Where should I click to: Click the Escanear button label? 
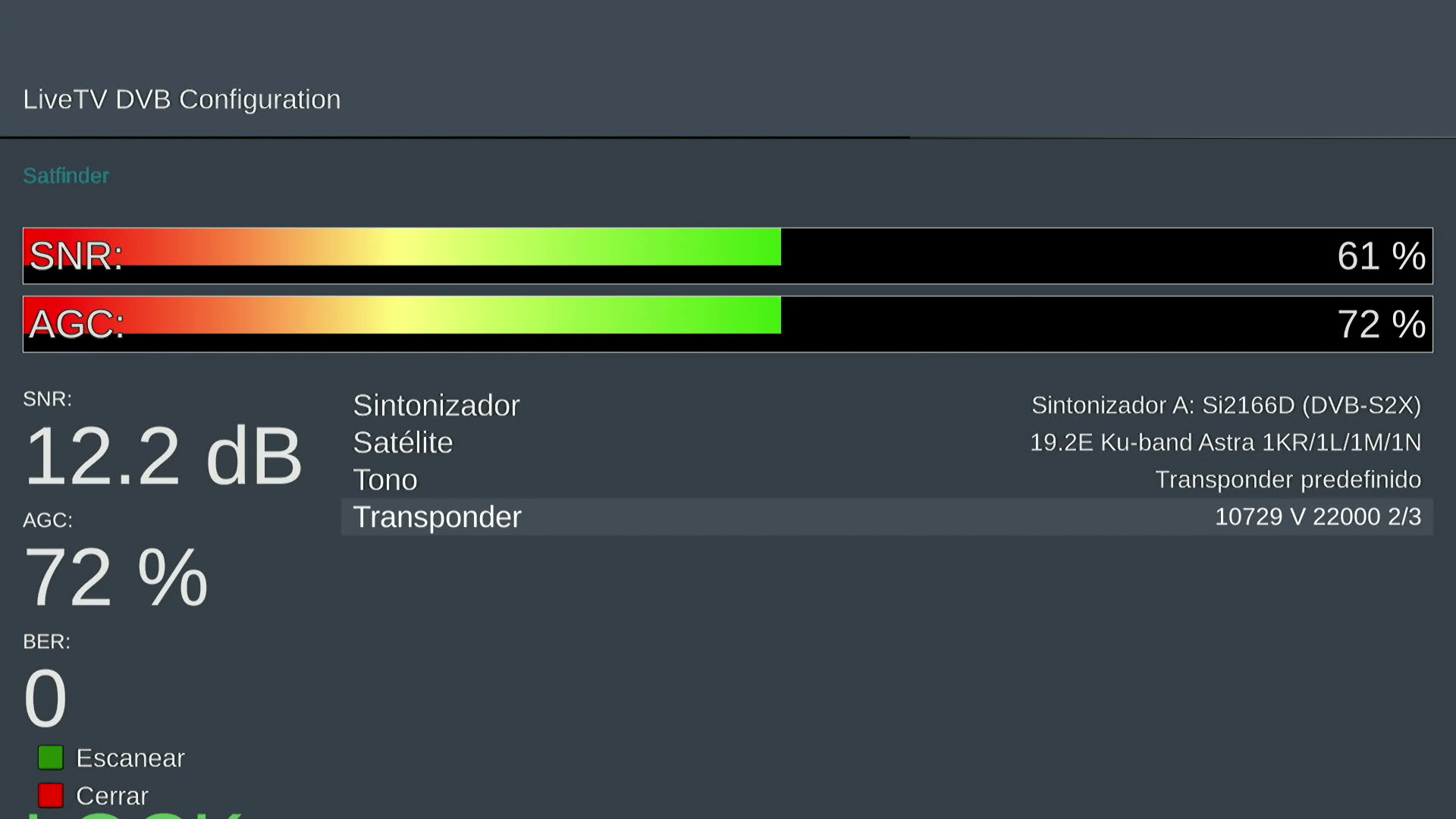coord(130,758)
